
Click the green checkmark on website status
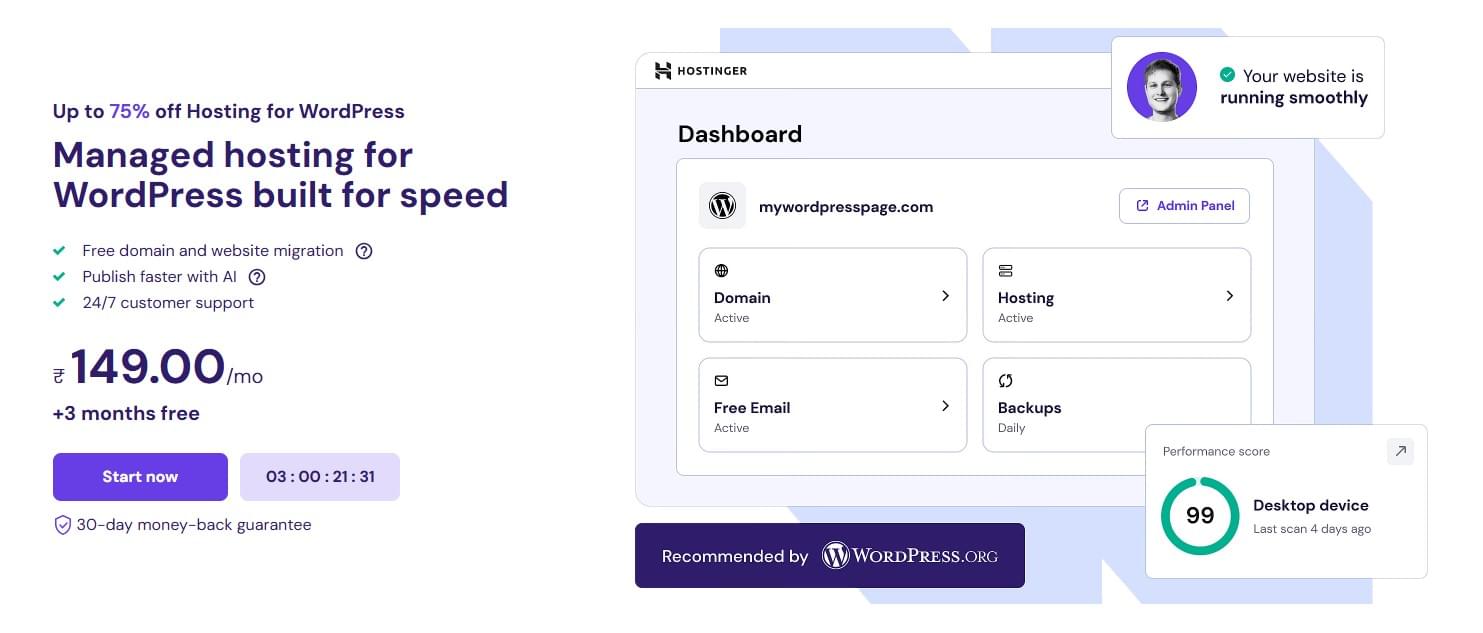(x=1227, y=75)
